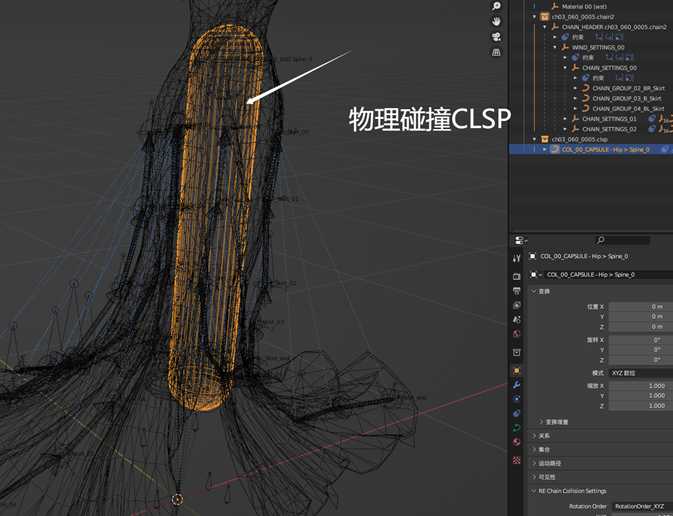Click the 位置 X location field

coord(640,306)
